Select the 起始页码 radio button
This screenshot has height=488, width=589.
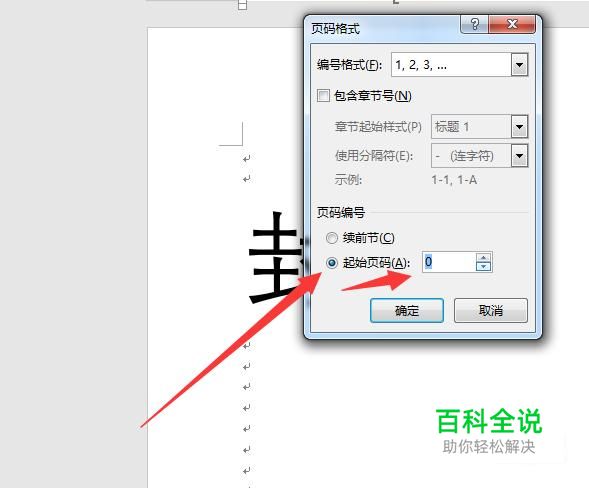coord(332,263)
